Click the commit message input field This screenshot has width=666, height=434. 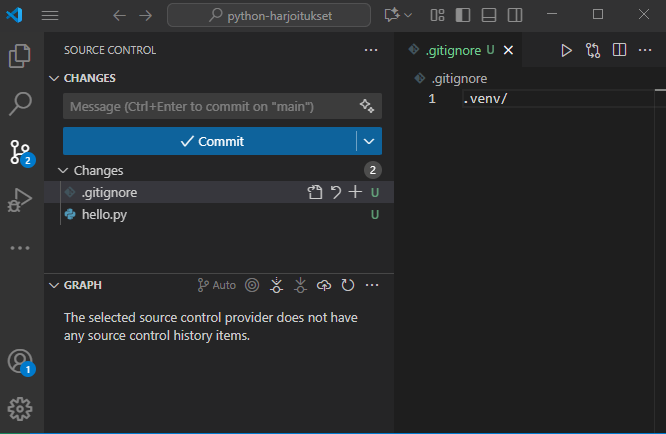208,106
